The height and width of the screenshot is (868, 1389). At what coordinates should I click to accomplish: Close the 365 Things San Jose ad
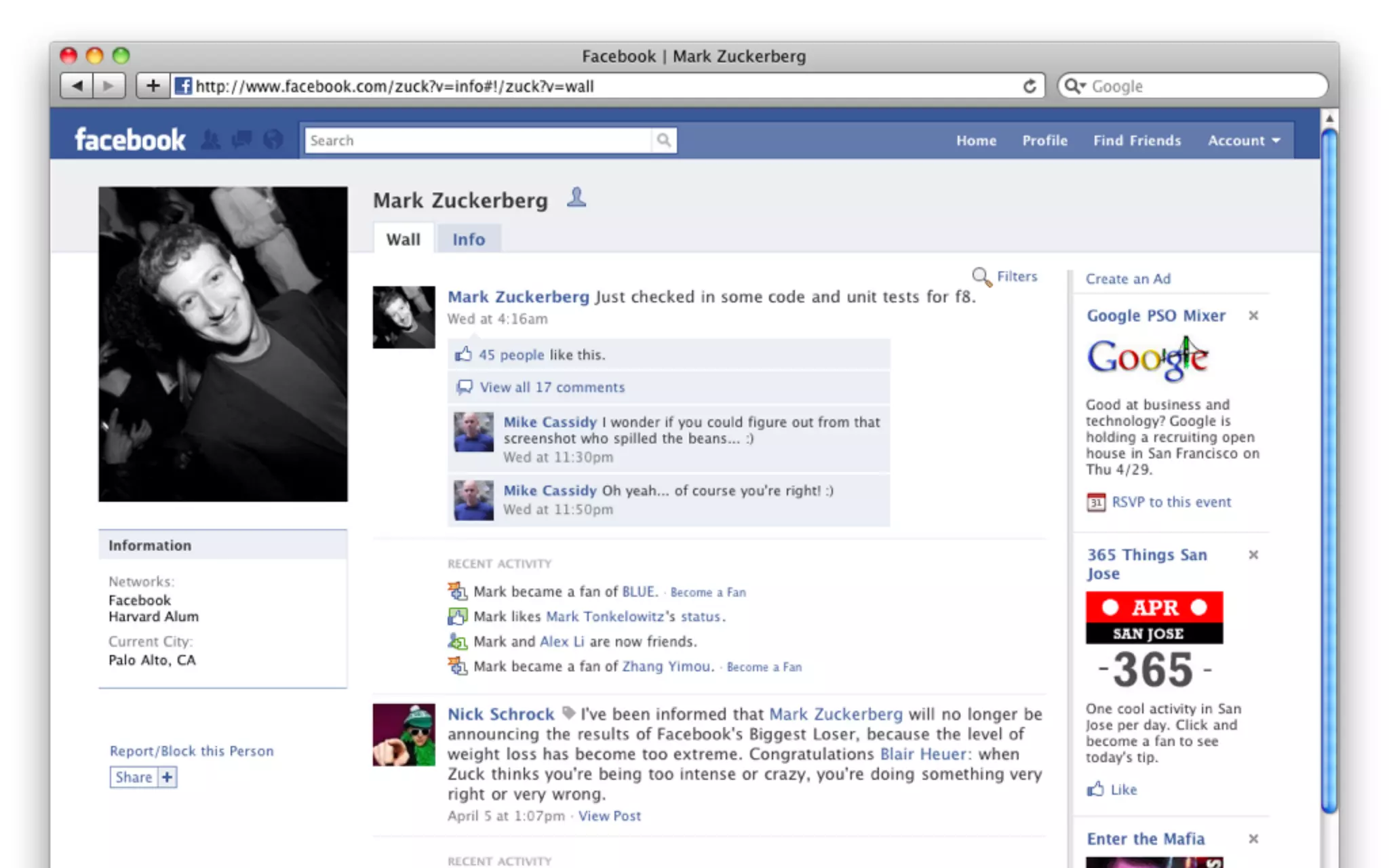click(x=1253, y=555)
